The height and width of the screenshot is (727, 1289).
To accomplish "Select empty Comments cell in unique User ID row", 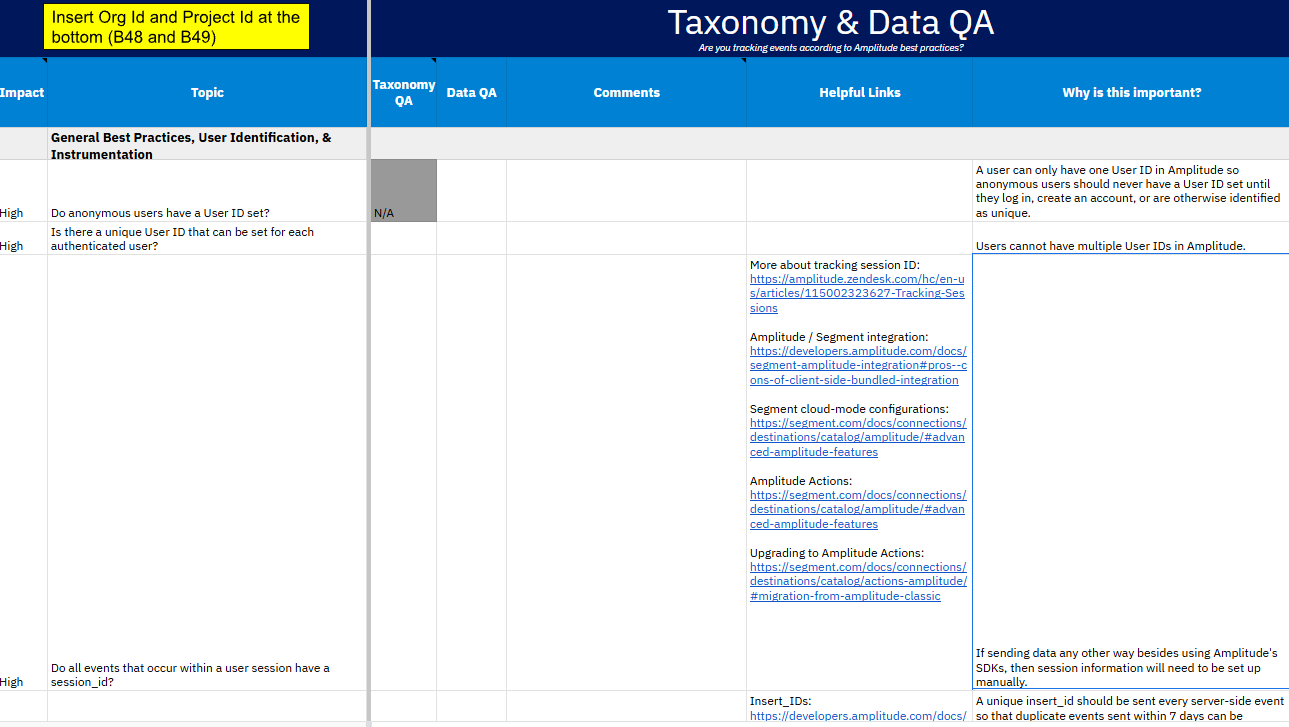I will point(626,239).
